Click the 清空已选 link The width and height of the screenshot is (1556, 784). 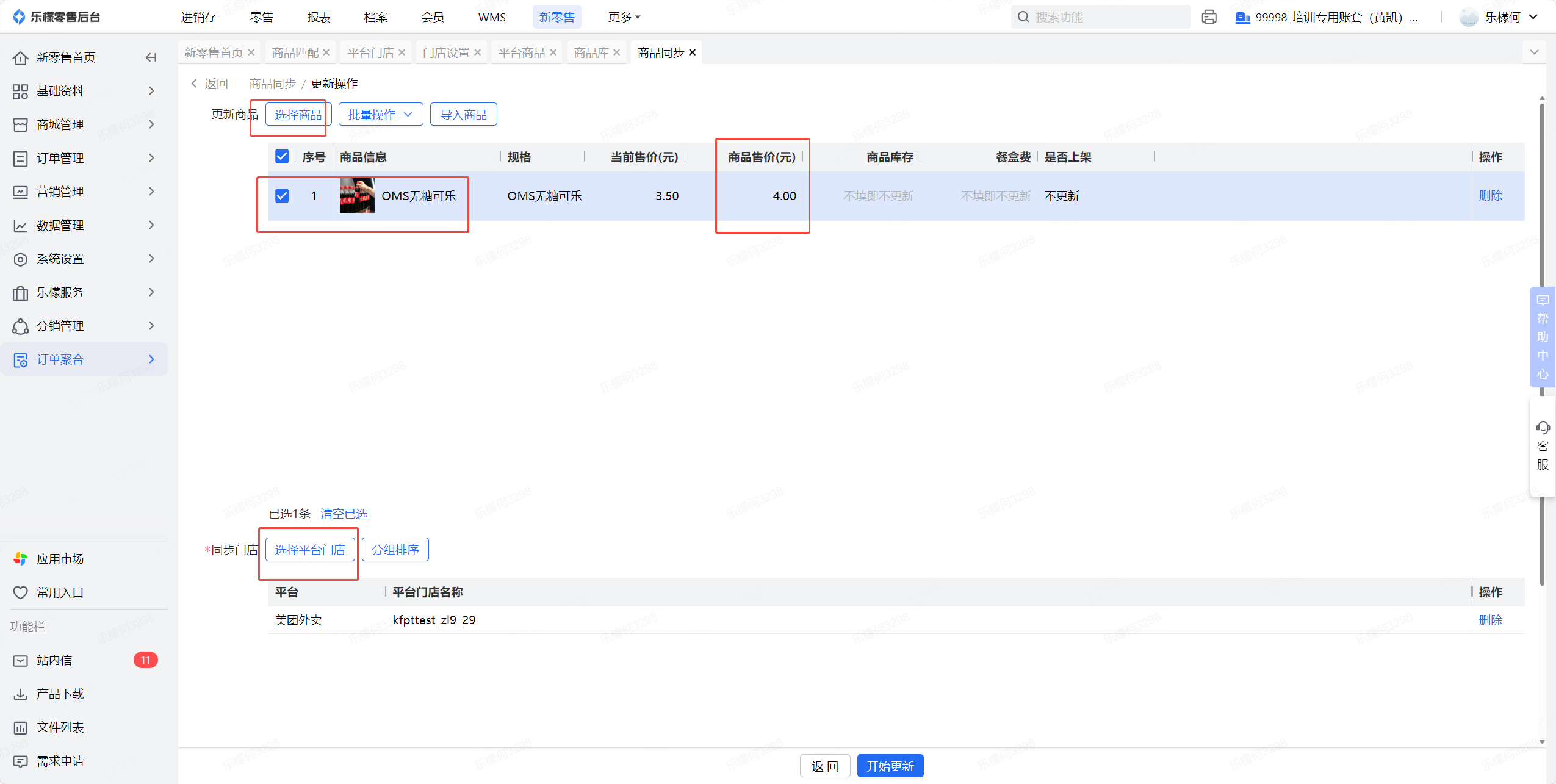pyautogui.click(x=344, y=514)
